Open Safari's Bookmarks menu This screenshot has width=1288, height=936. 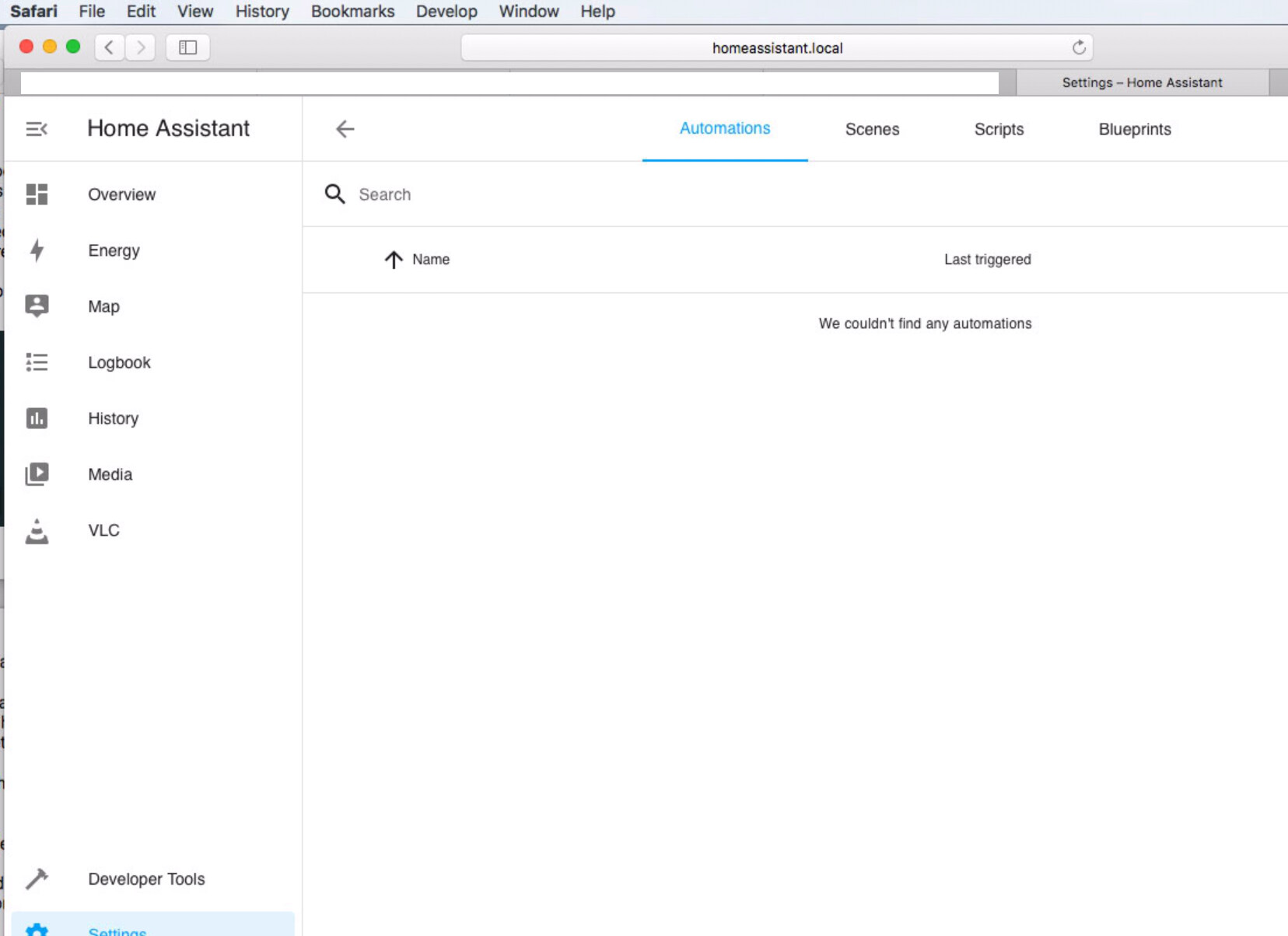(352, 11)
